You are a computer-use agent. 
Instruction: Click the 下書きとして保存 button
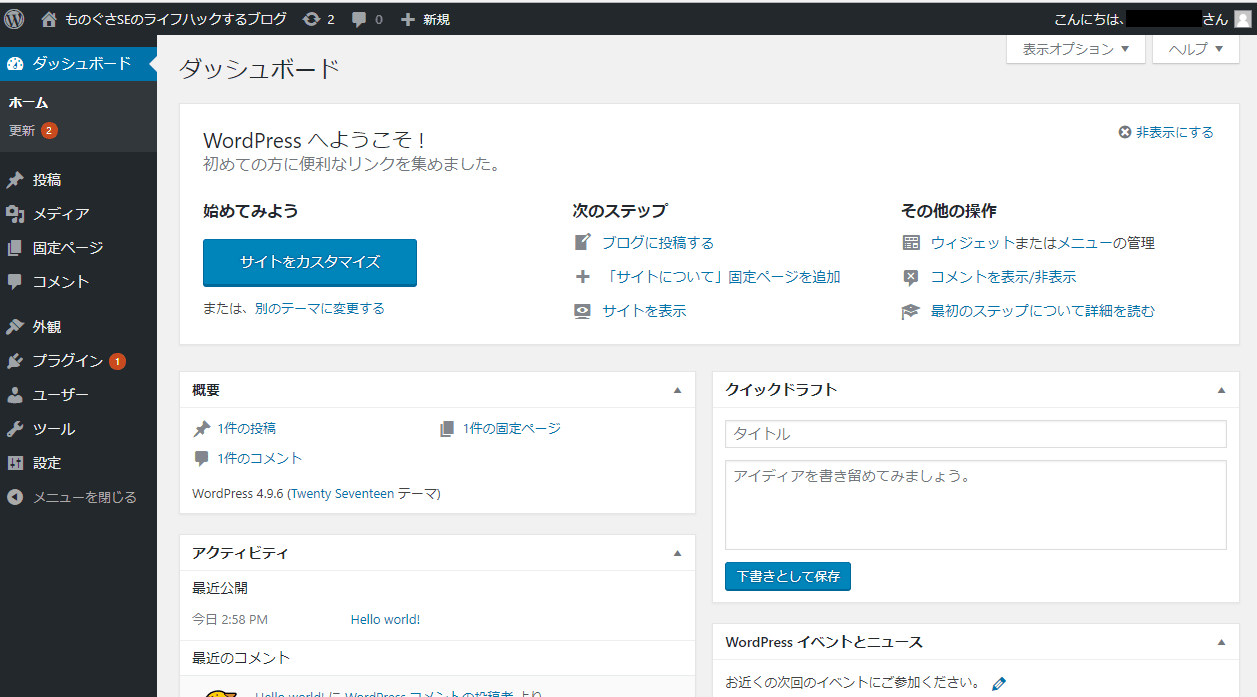click(x=788, y=576)
